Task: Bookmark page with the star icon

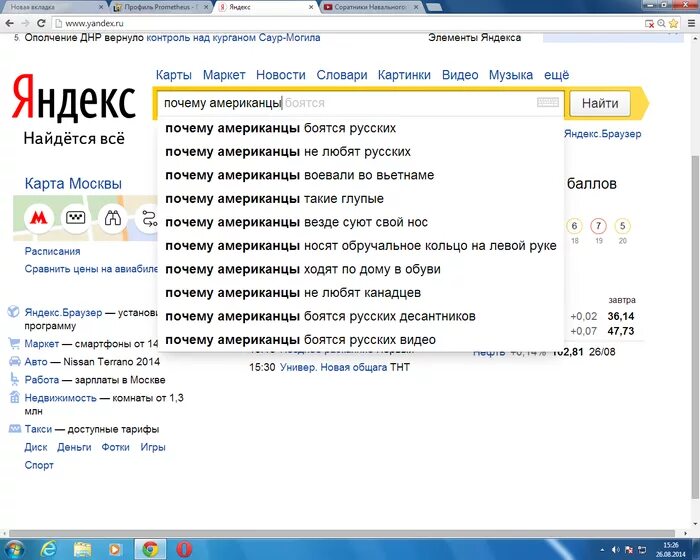Action: (674, 23)
